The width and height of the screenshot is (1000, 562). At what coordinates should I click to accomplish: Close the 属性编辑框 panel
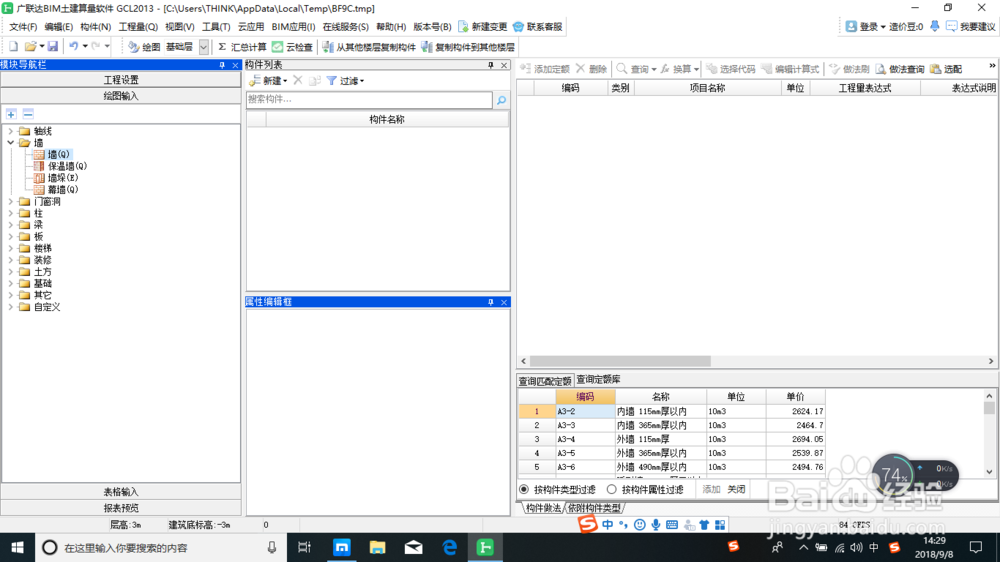coord(504,302)
